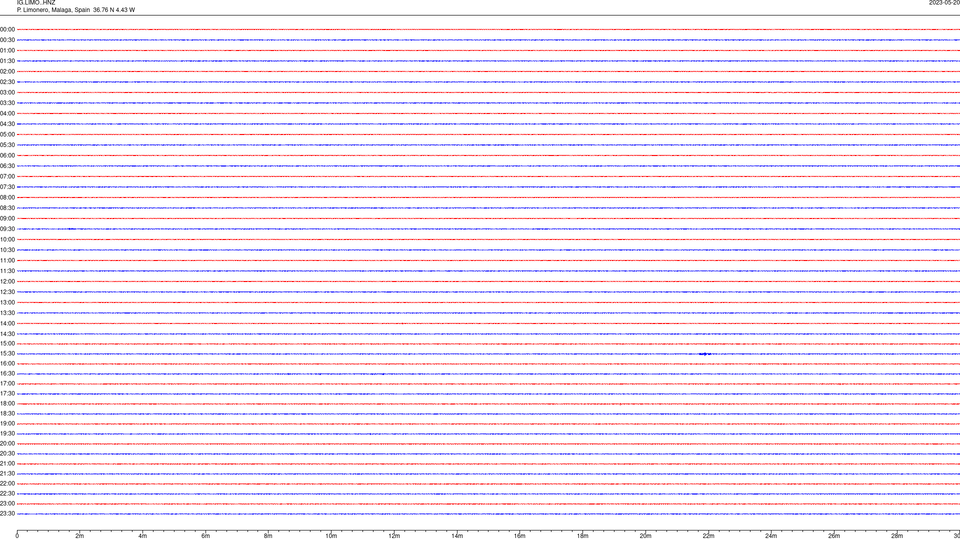
Task: Select the 02:30 trace time label
Action: (7, 82)
